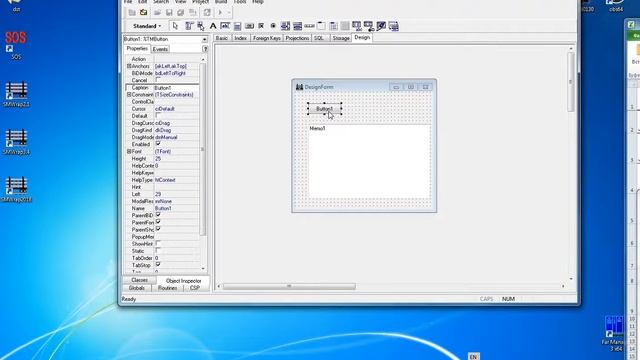Select Button1 on the DesignForm
The image size is (640, 360).
tap(324, 109)
